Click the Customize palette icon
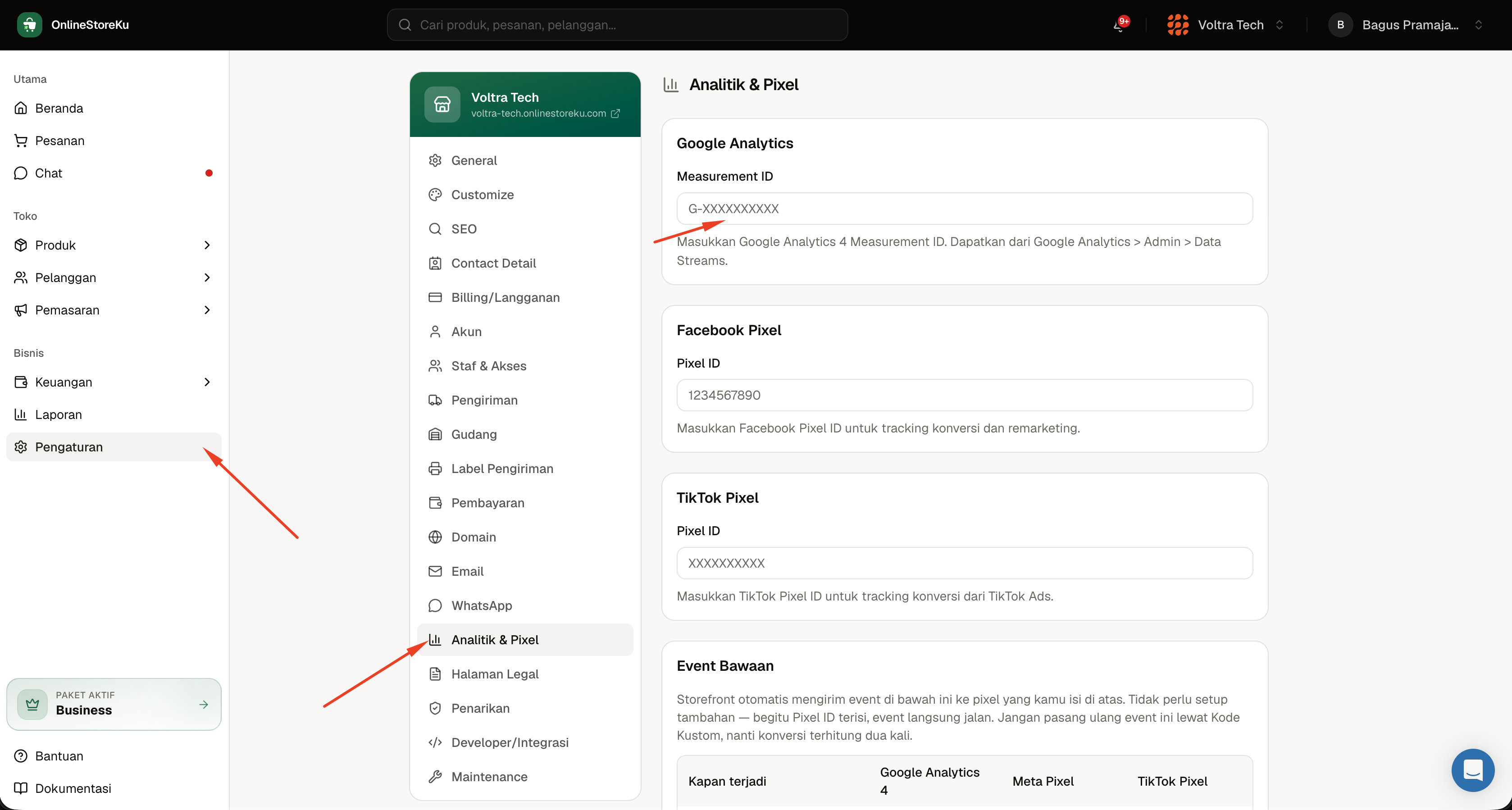Viewport: 1512px width, 810px height. coord(435,195)
